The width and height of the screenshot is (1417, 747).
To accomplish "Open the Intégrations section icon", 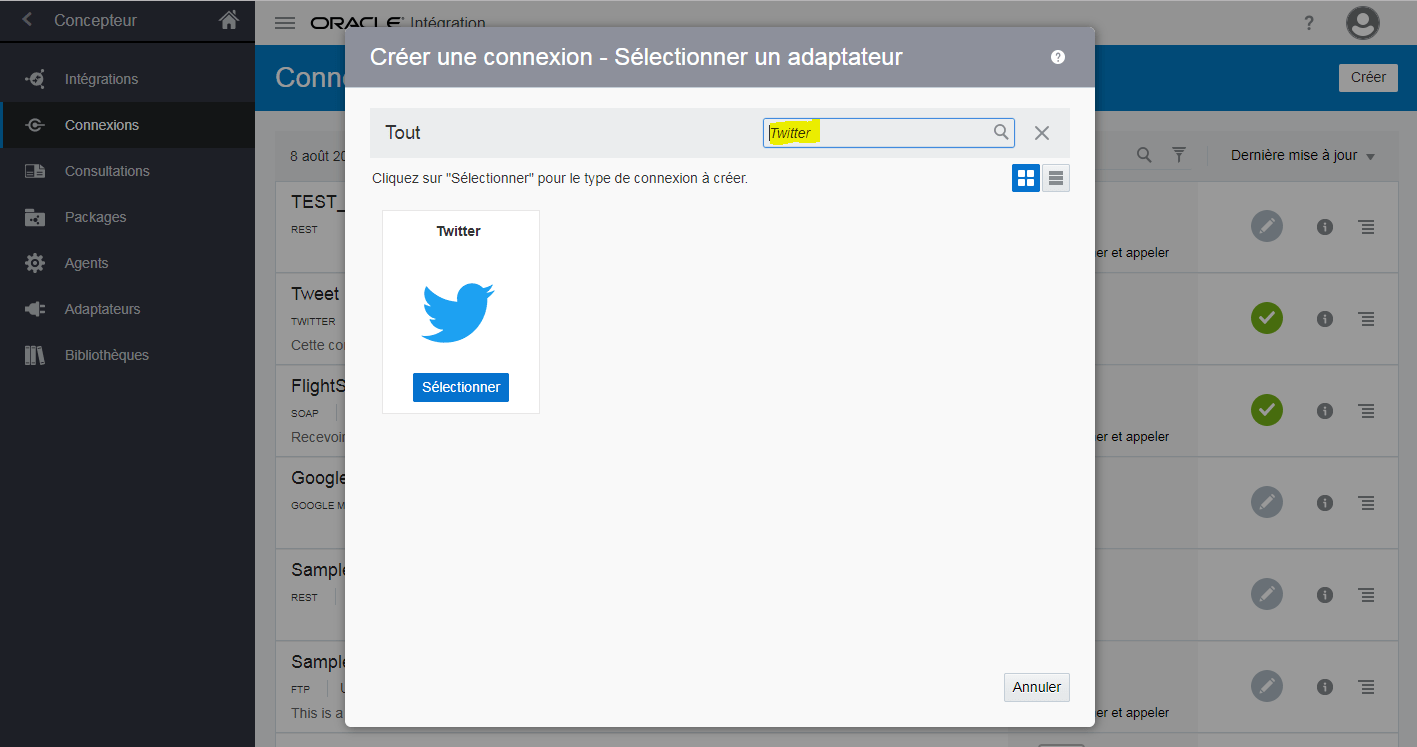I will tap(37, 78).
